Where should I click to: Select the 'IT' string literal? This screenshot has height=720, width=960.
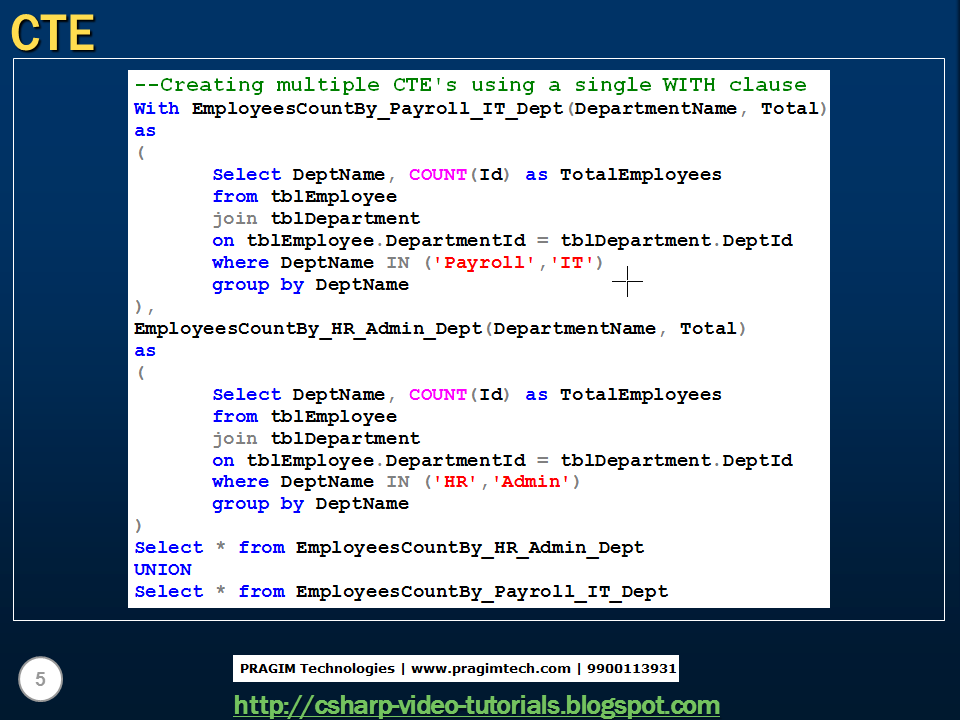573,262
